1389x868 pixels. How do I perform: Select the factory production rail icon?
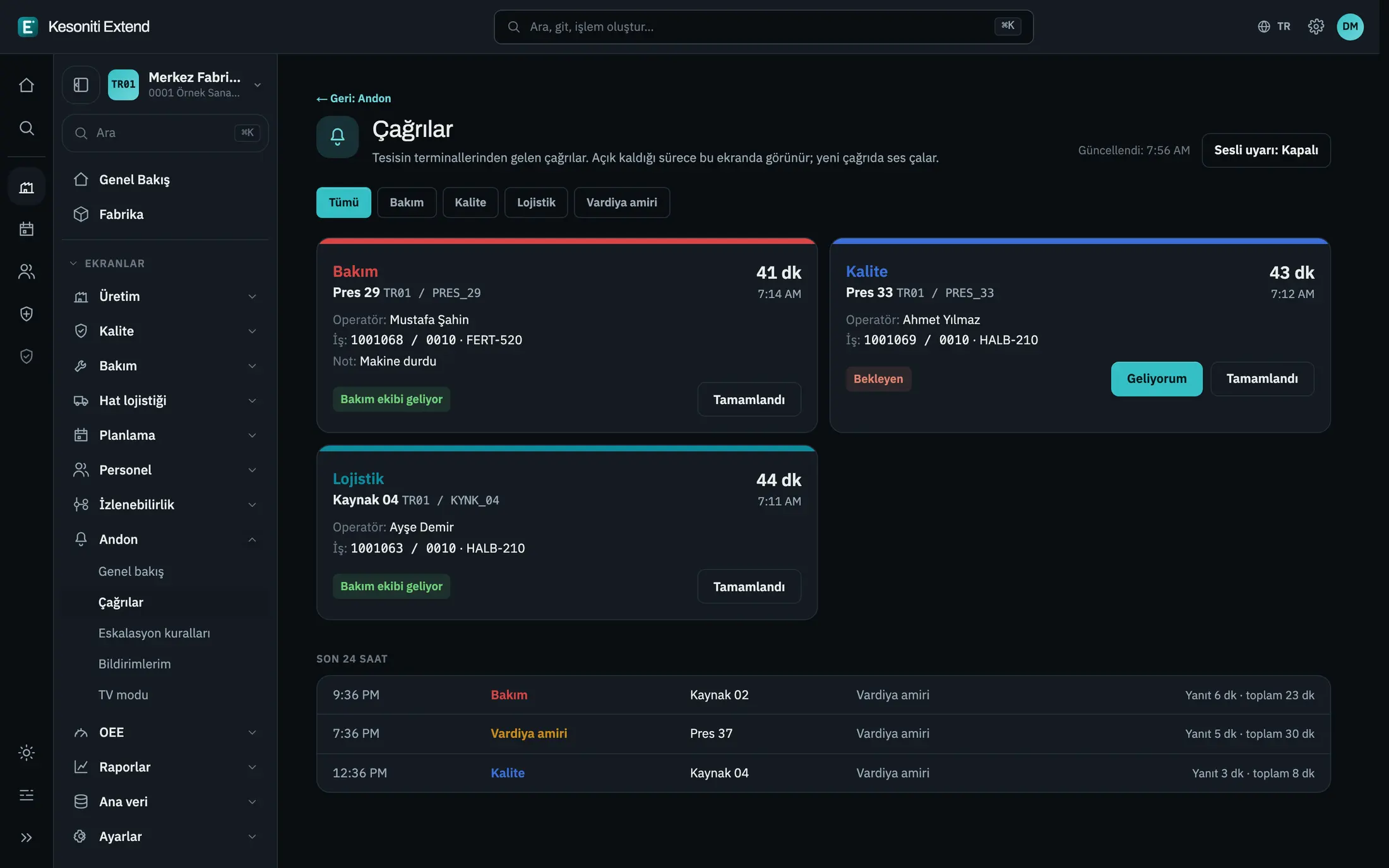27,187
